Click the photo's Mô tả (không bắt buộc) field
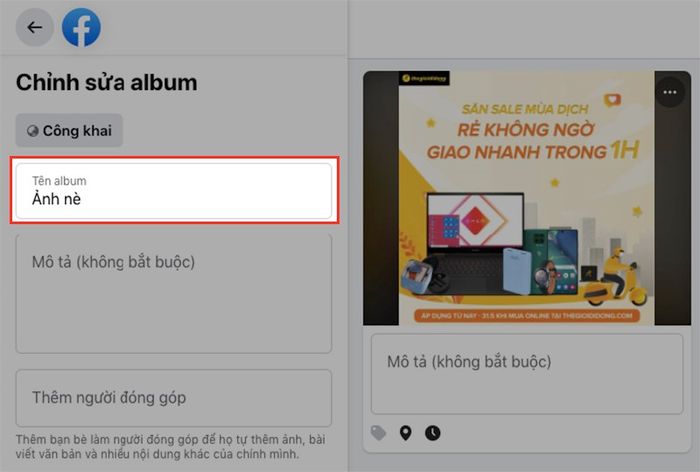The image size is (700, 472). tap(527, 374)
